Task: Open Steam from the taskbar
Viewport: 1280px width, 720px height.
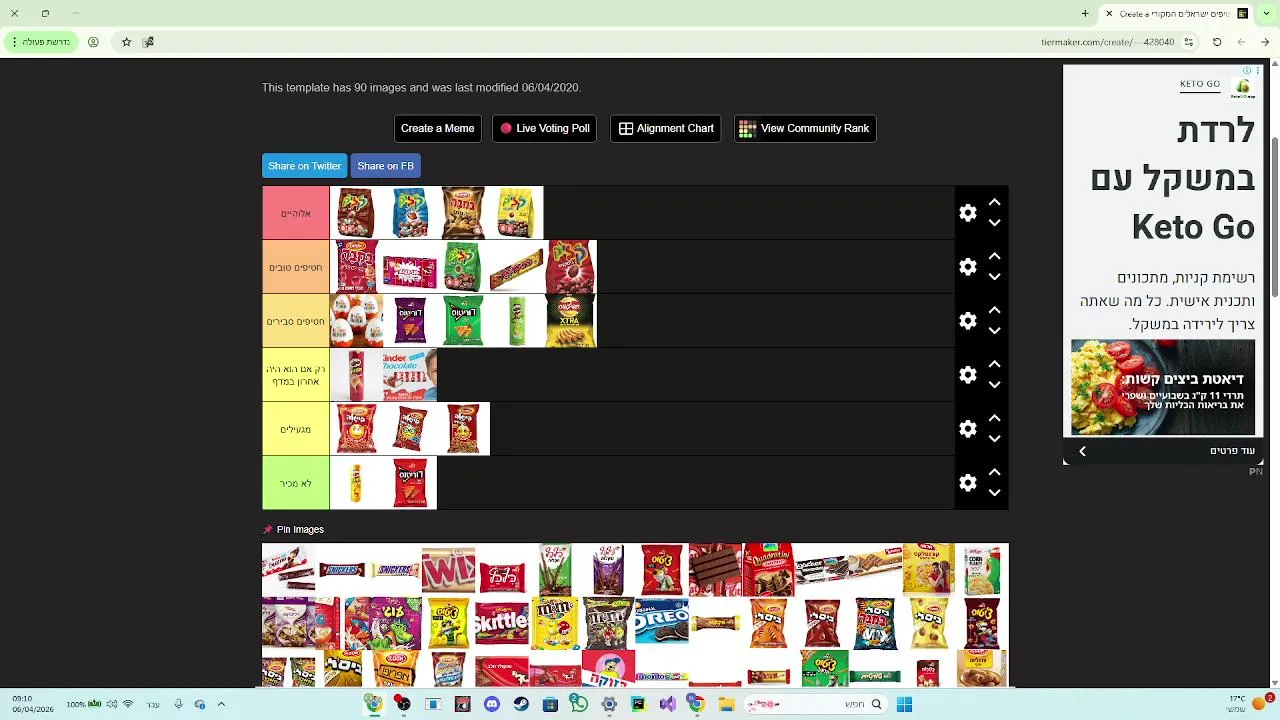Action: [521, 704]
